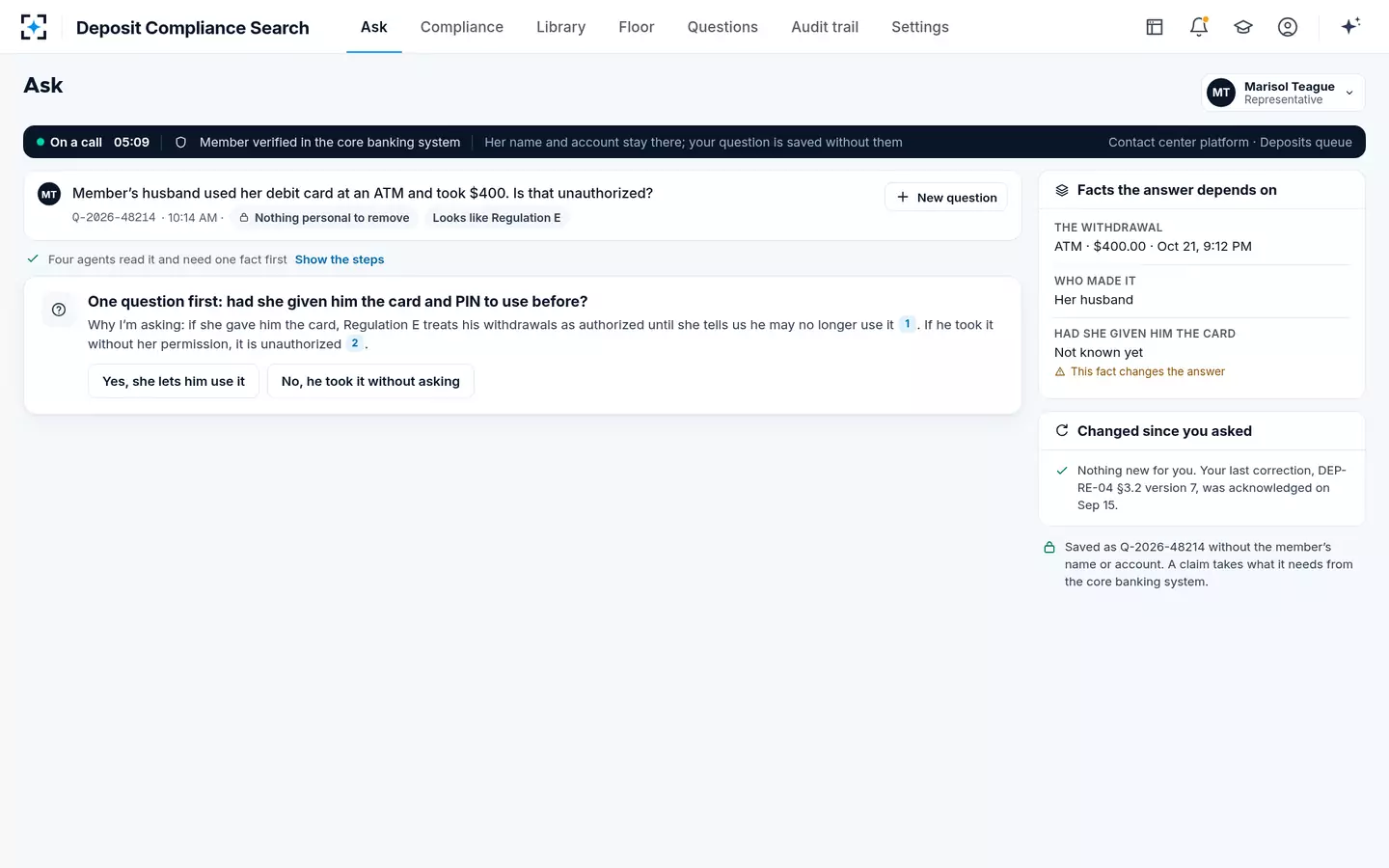
Task: Click the question ID 'Q-2026-48214'
Action: tap(114, 218)
